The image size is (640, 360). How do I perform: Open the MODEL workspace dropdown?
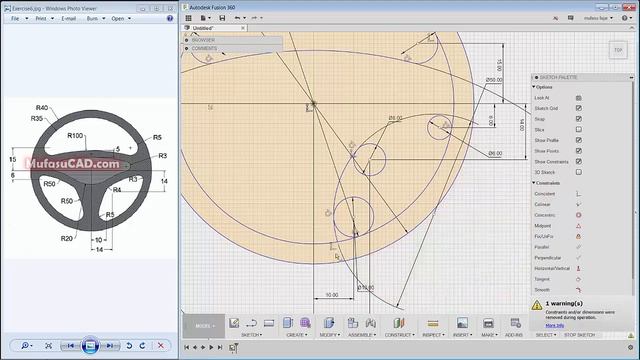205,326
